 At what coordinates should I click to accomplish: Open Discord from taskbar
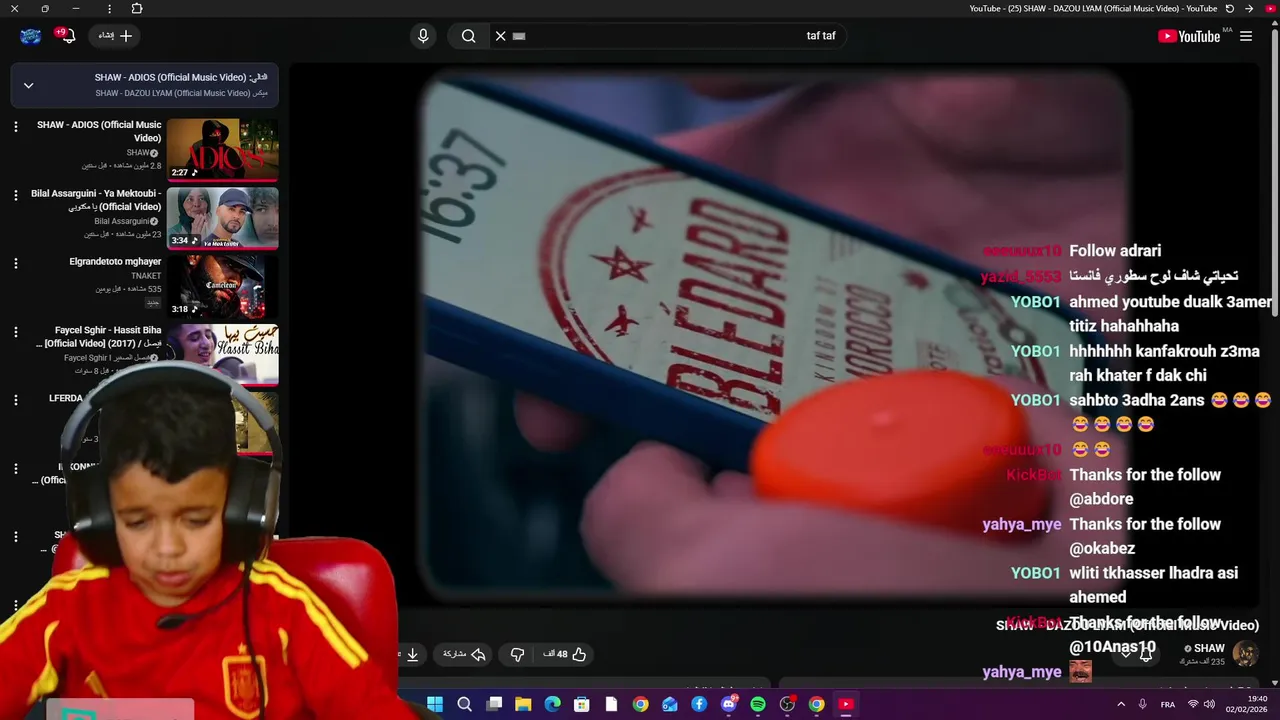coord(728,704)
